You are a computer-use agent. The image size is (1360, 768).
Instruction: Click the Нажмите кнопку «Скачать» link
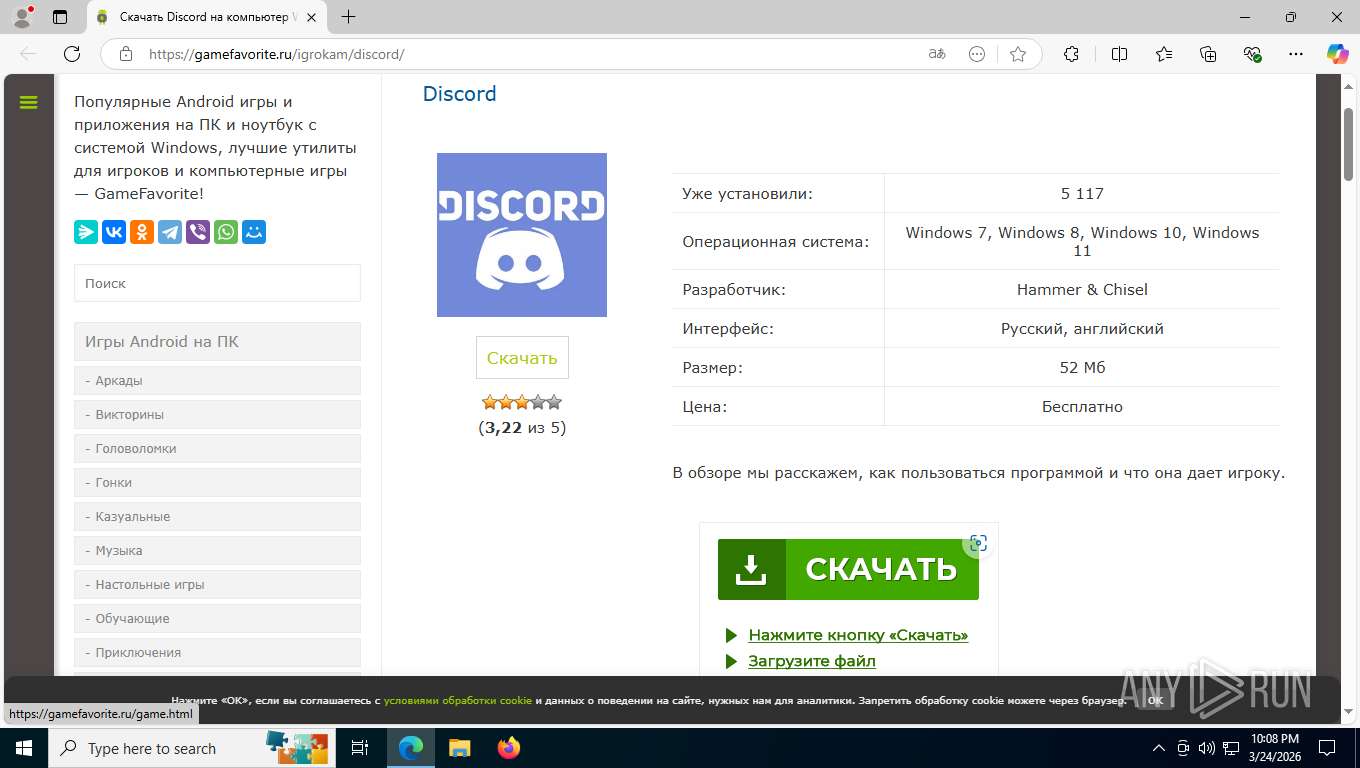pyautogui.click(x=858, y=635)
